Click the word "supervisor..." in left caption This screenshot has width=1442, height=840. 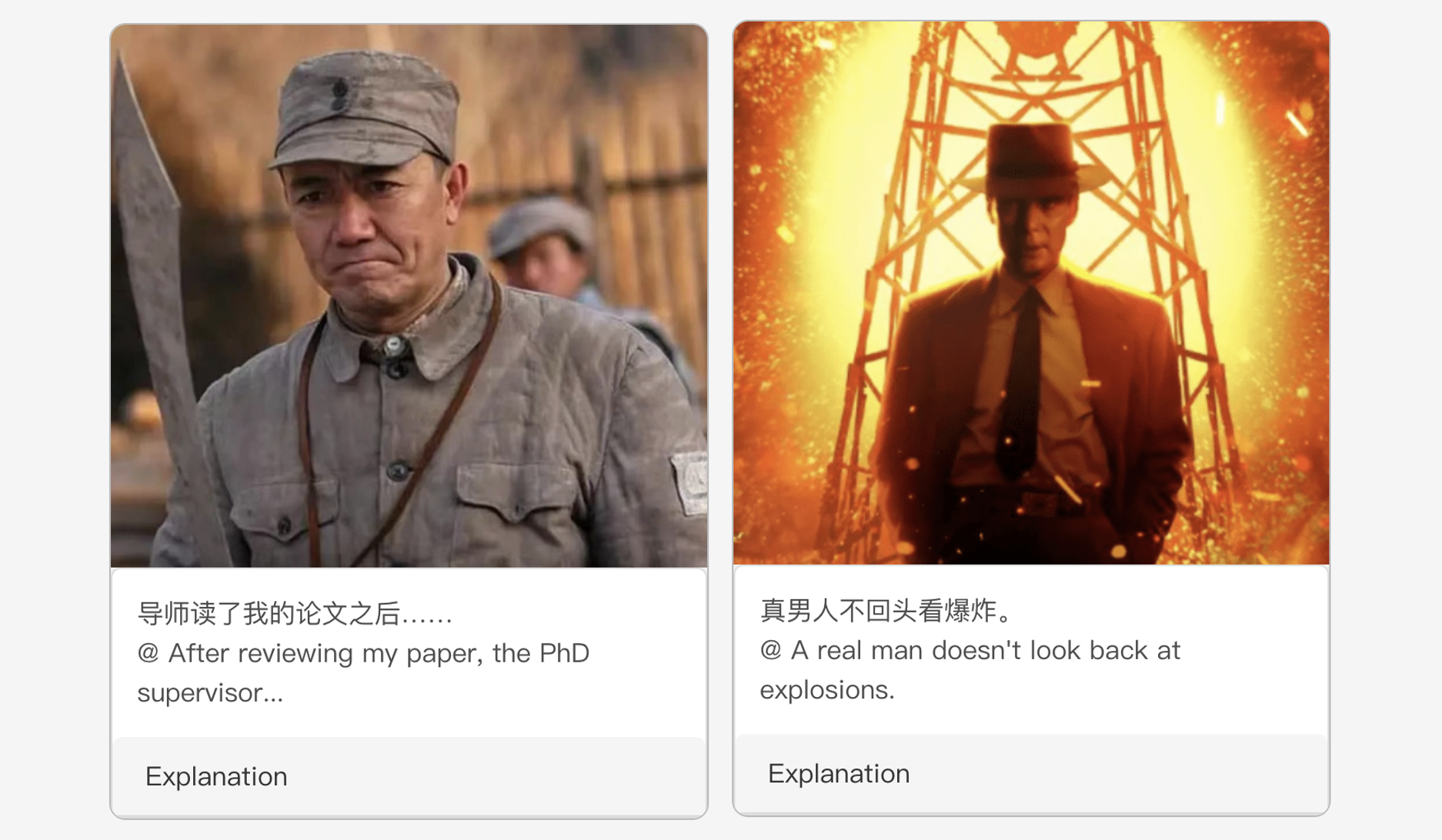pyautogui.click(x=210, y=692)
